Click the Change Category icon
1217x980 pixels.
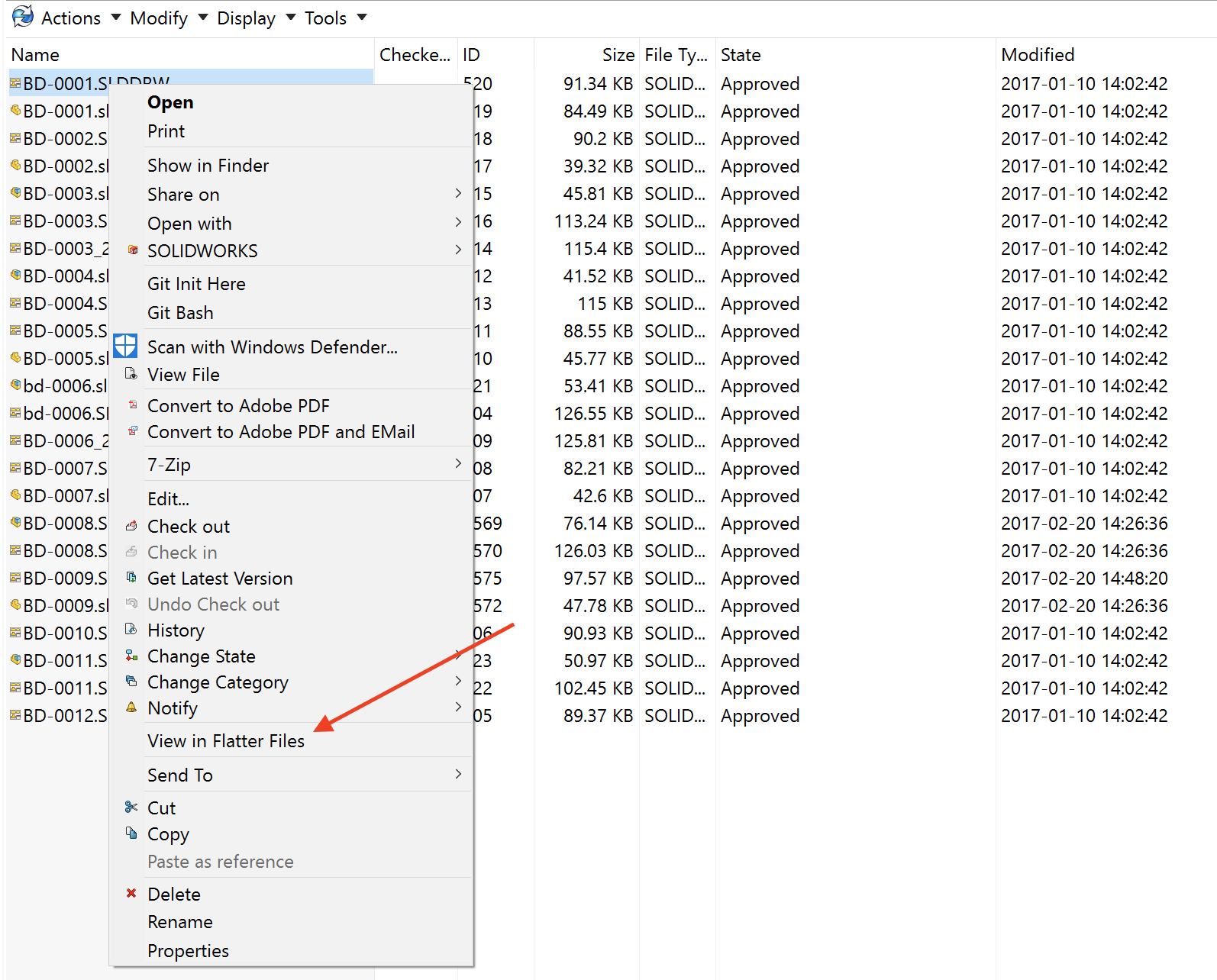[x=131, y=681]
